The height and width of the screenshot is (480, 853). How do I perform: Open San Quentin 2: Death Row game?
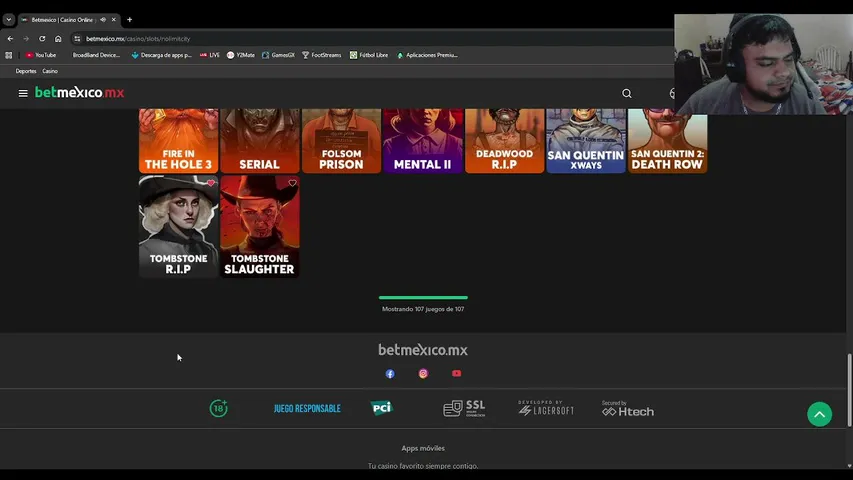coord(667,140)
